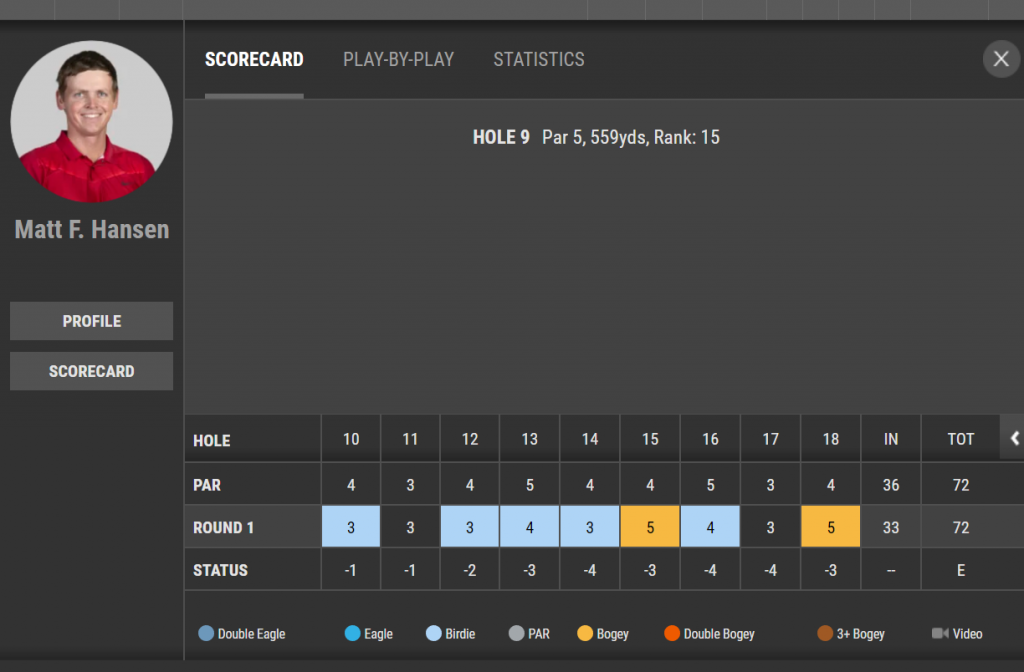Select hole 10 birdie score cell
This screenshot has width=1024, height=672.
pyautogui.click(x=351, y=526)
